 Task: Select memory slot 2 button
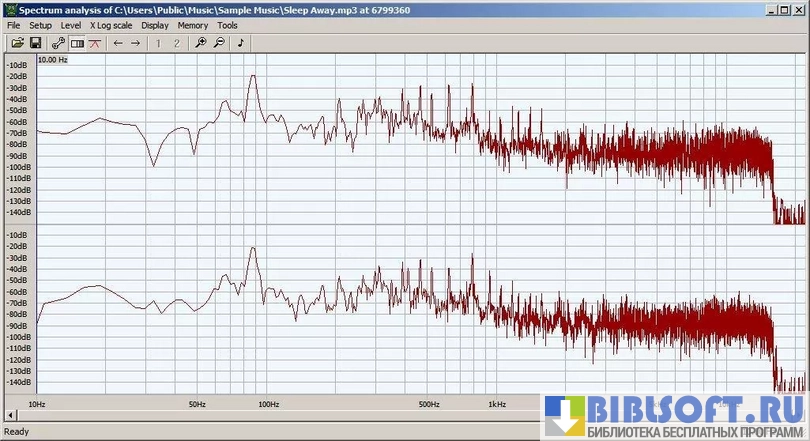(x=177, y=43)
